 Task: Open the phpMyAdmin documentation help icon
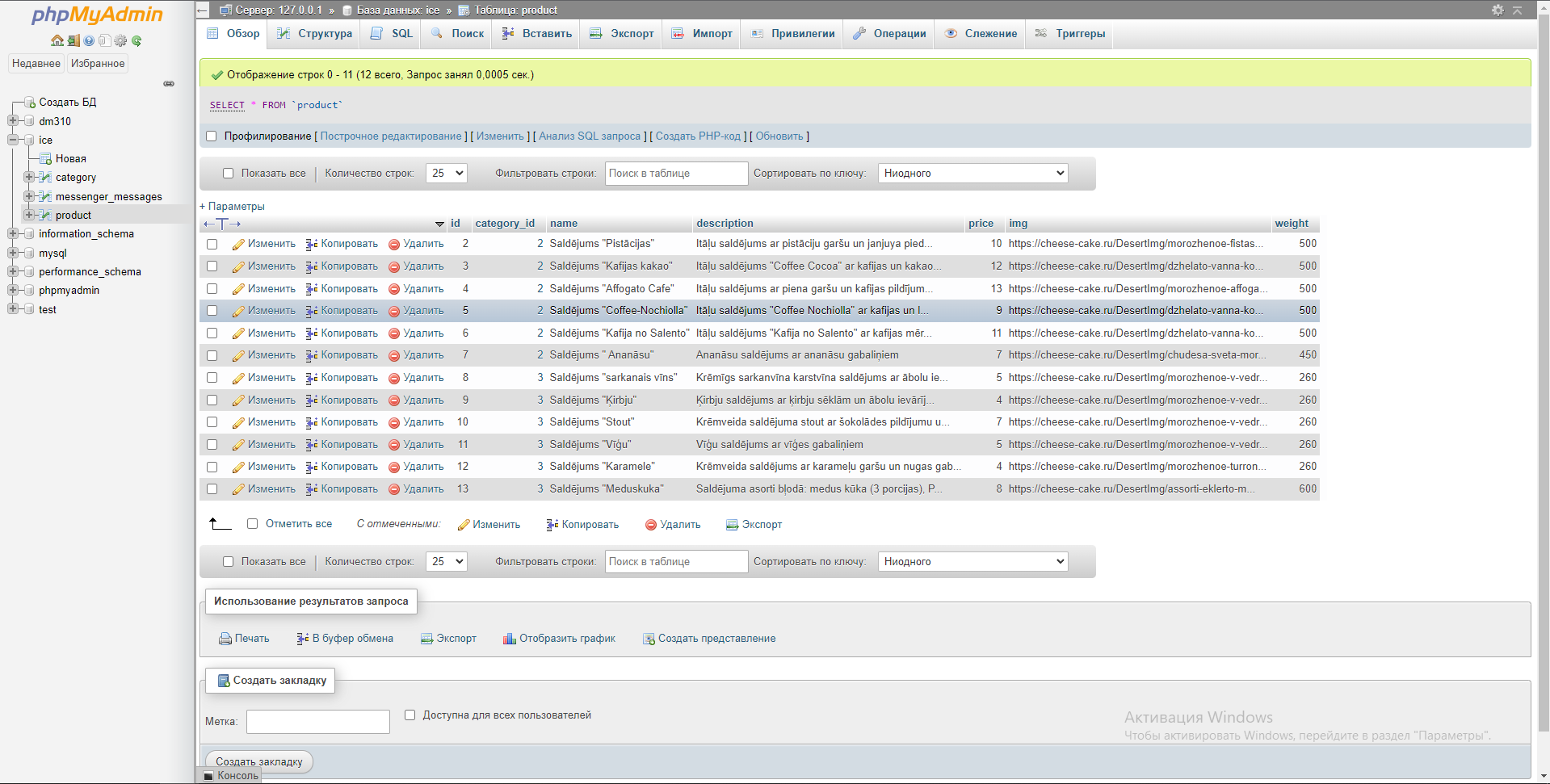click(x=89, y=40)
